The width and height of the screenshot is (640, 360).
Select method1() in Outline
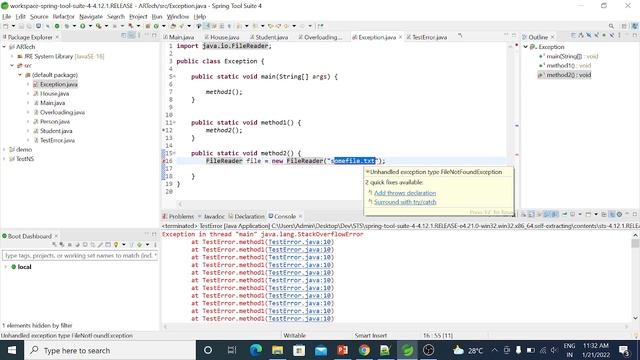569,66
